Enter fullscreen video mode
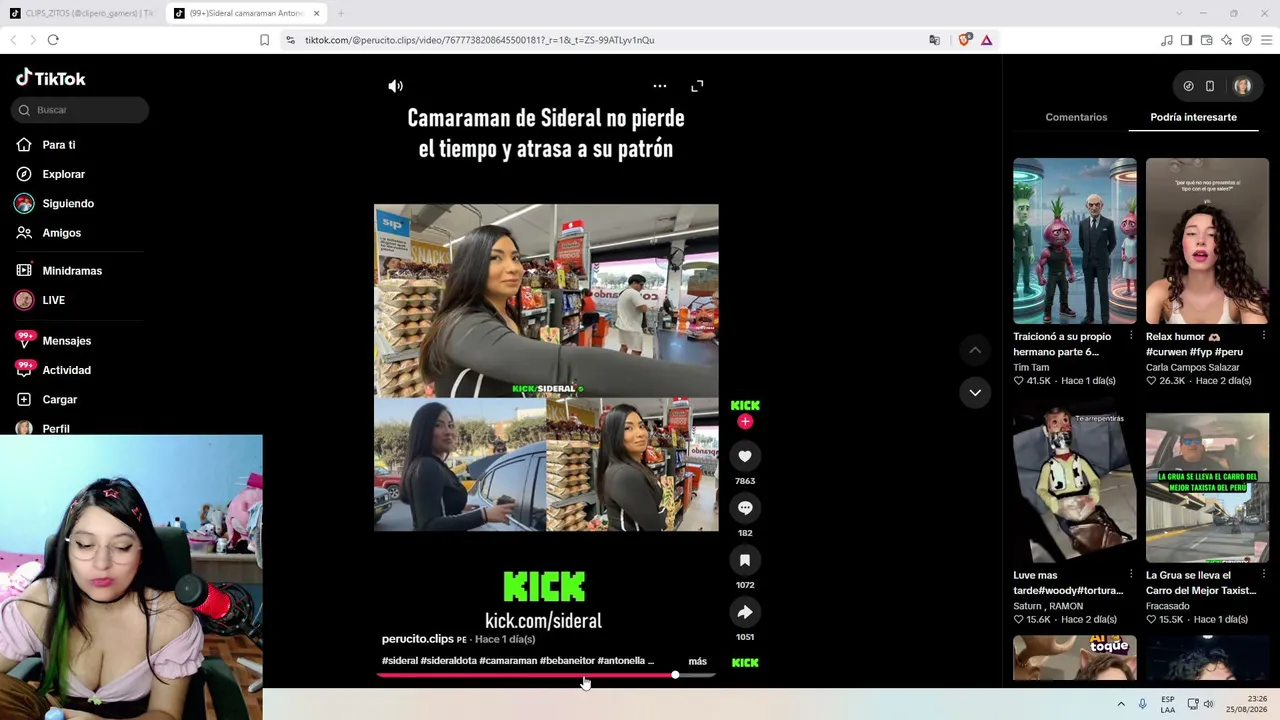 [697, 86]
